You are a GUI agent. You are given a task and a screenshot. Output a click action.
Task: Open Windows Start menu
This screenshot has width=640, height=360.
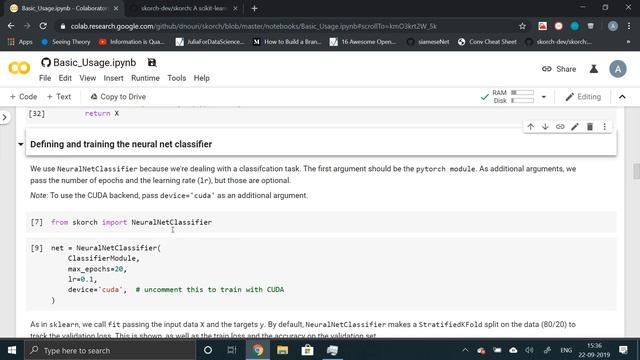[x=12, y=350]
